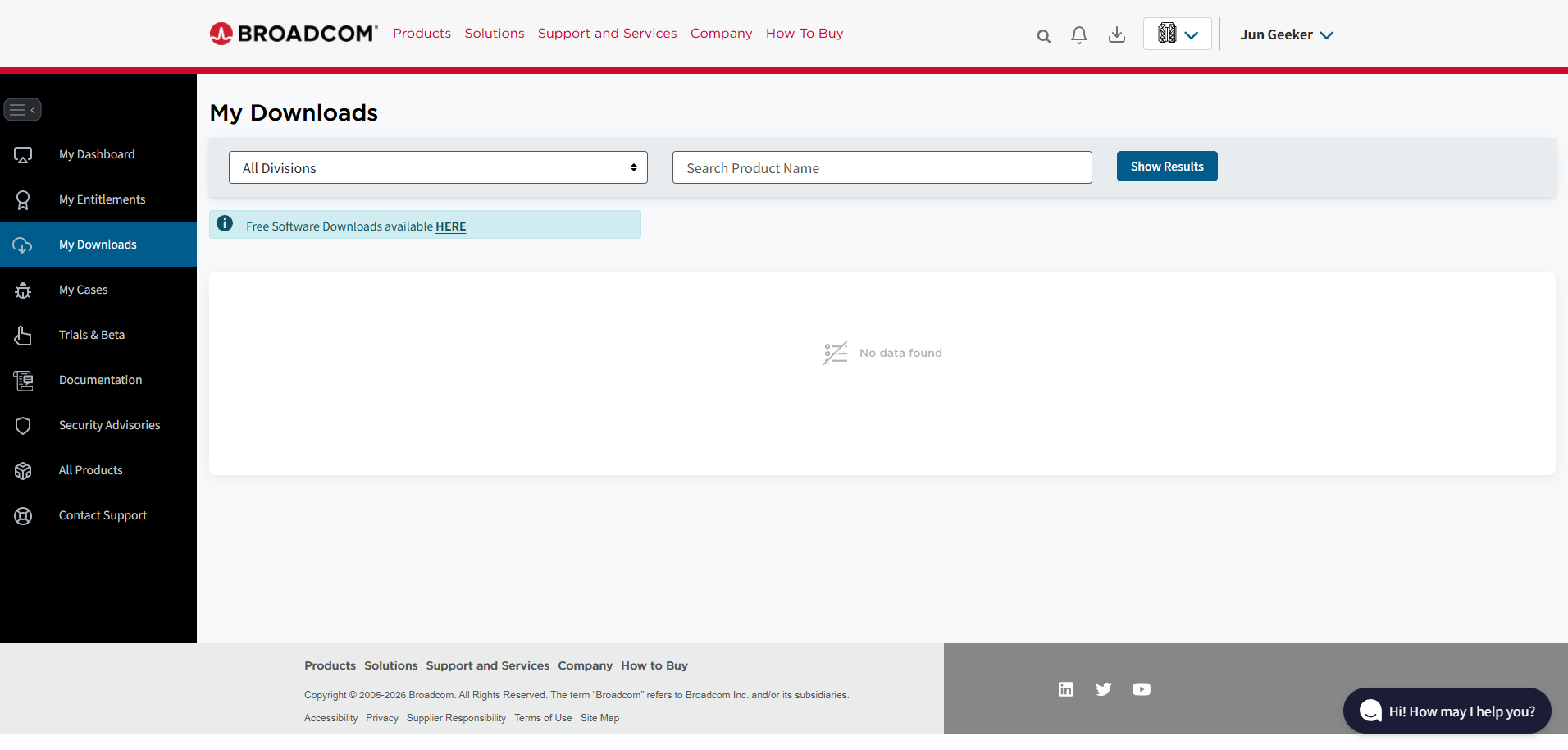Open footer Company link
Screen dimensions: 1568x750
(586, 665)
